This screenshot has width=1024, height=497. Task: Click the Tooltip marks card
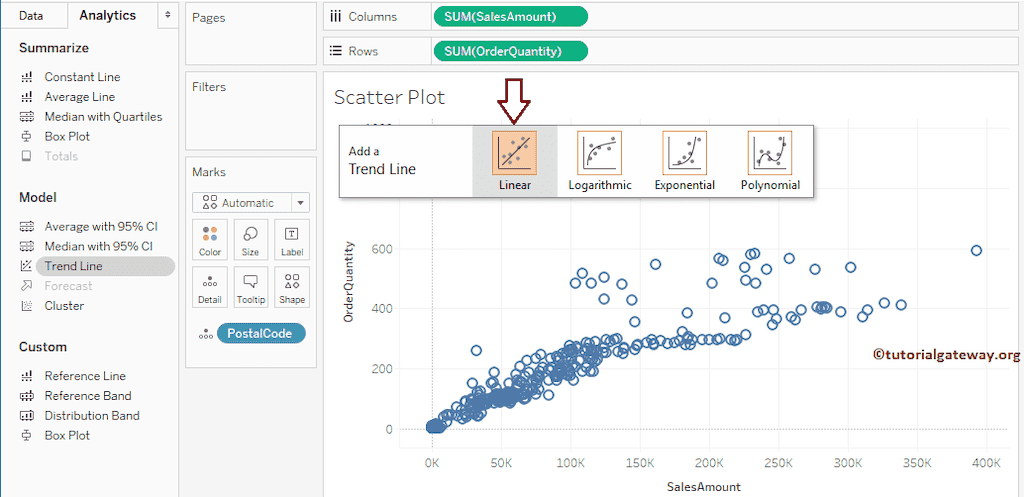tap(251, 287)
